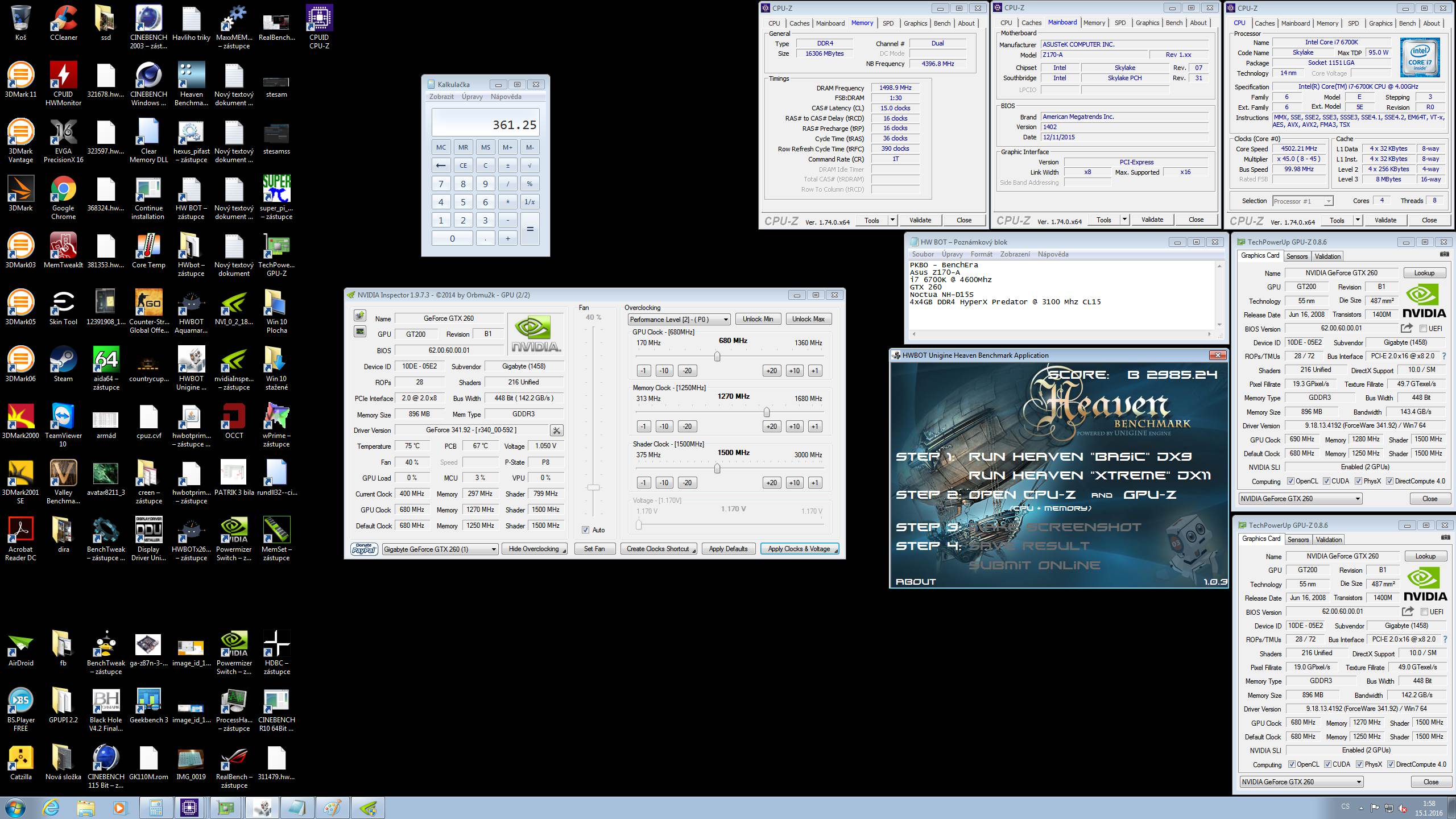Open TeamViewer 10 desktop icon

point(63,425)
